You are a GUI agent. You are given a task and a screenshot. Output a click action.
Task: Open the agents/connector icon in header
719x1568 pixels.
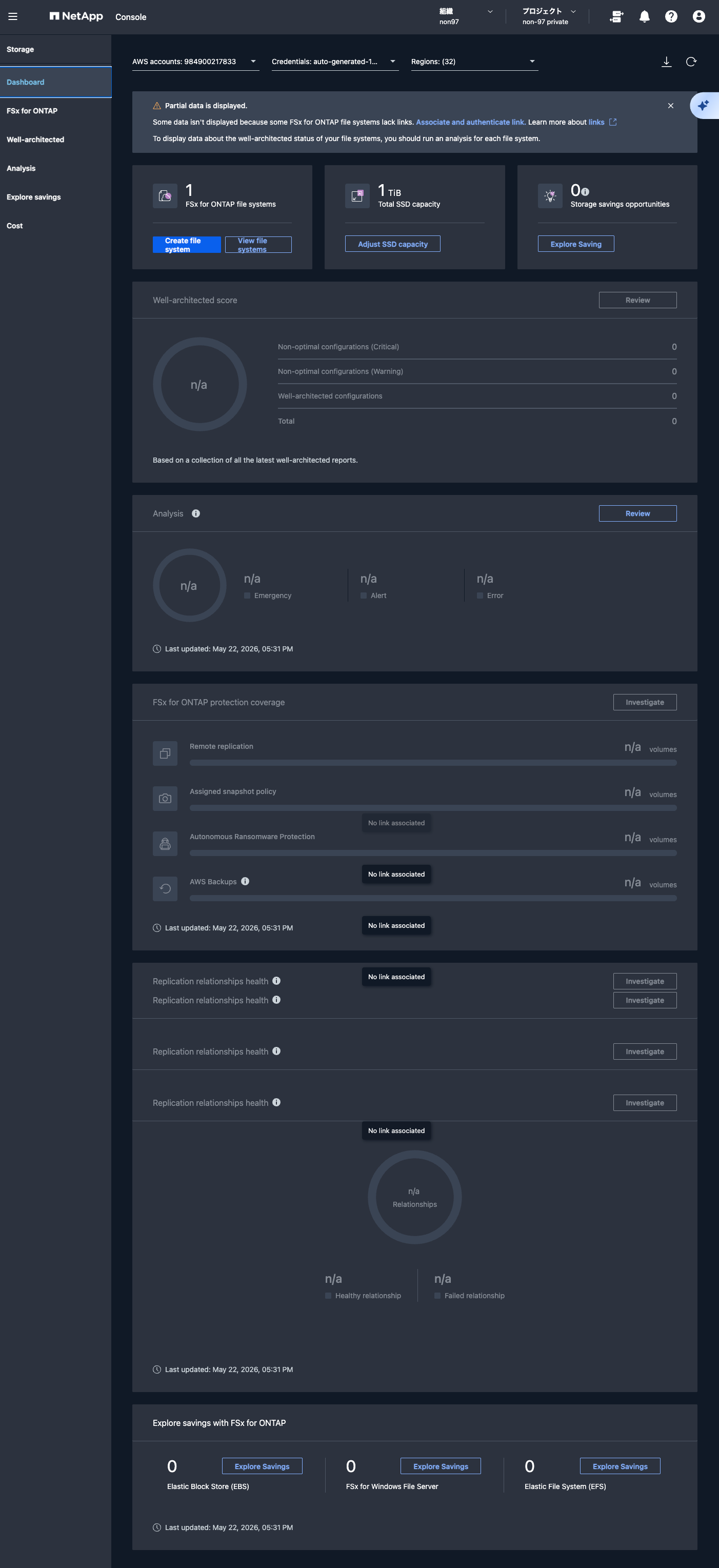[x=616, y=16]
